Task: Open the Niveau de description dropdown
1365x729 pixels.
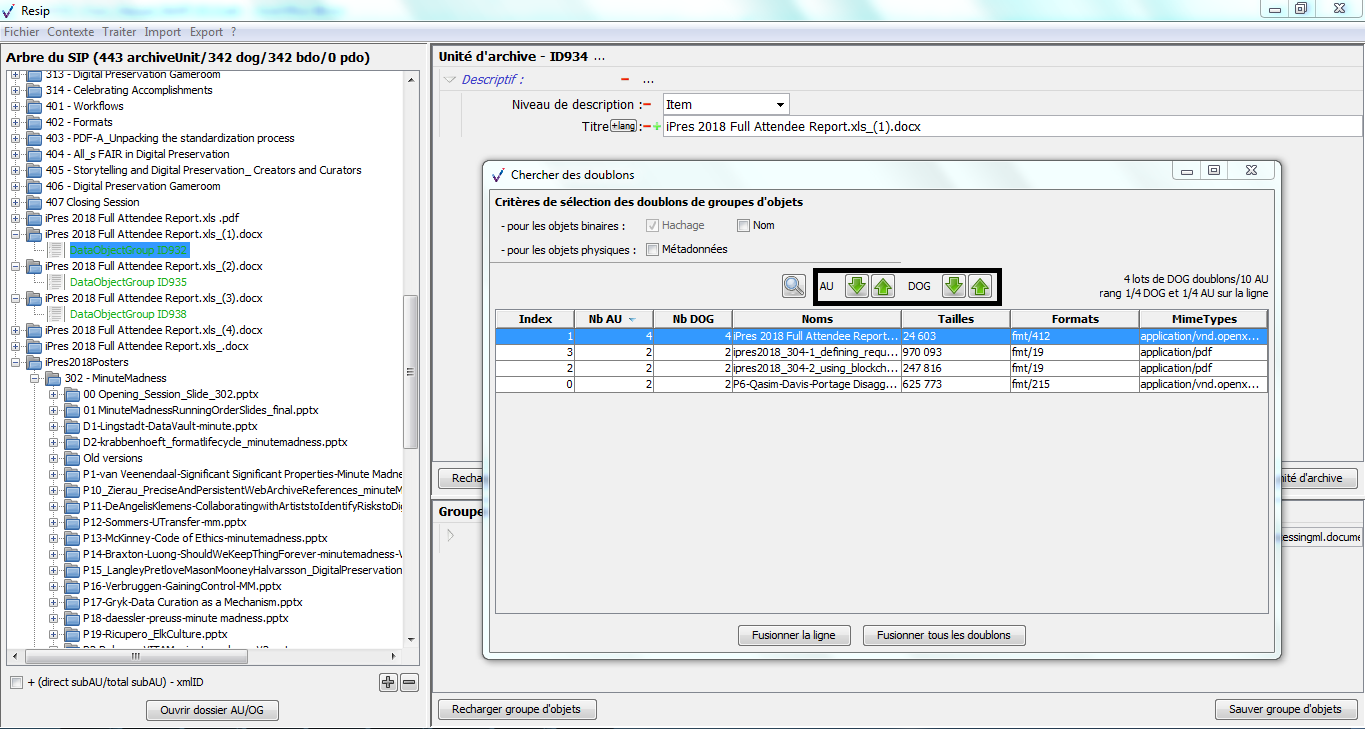Action: pyautogui.click(x=779, y=104)
